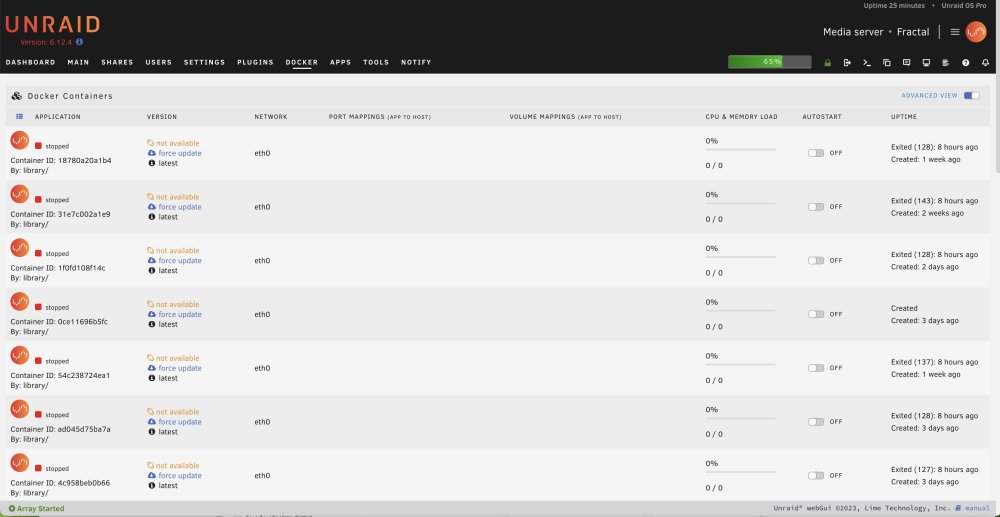
Task: Click force update for container 31e7c002a1e9
Action: point(180,207)
